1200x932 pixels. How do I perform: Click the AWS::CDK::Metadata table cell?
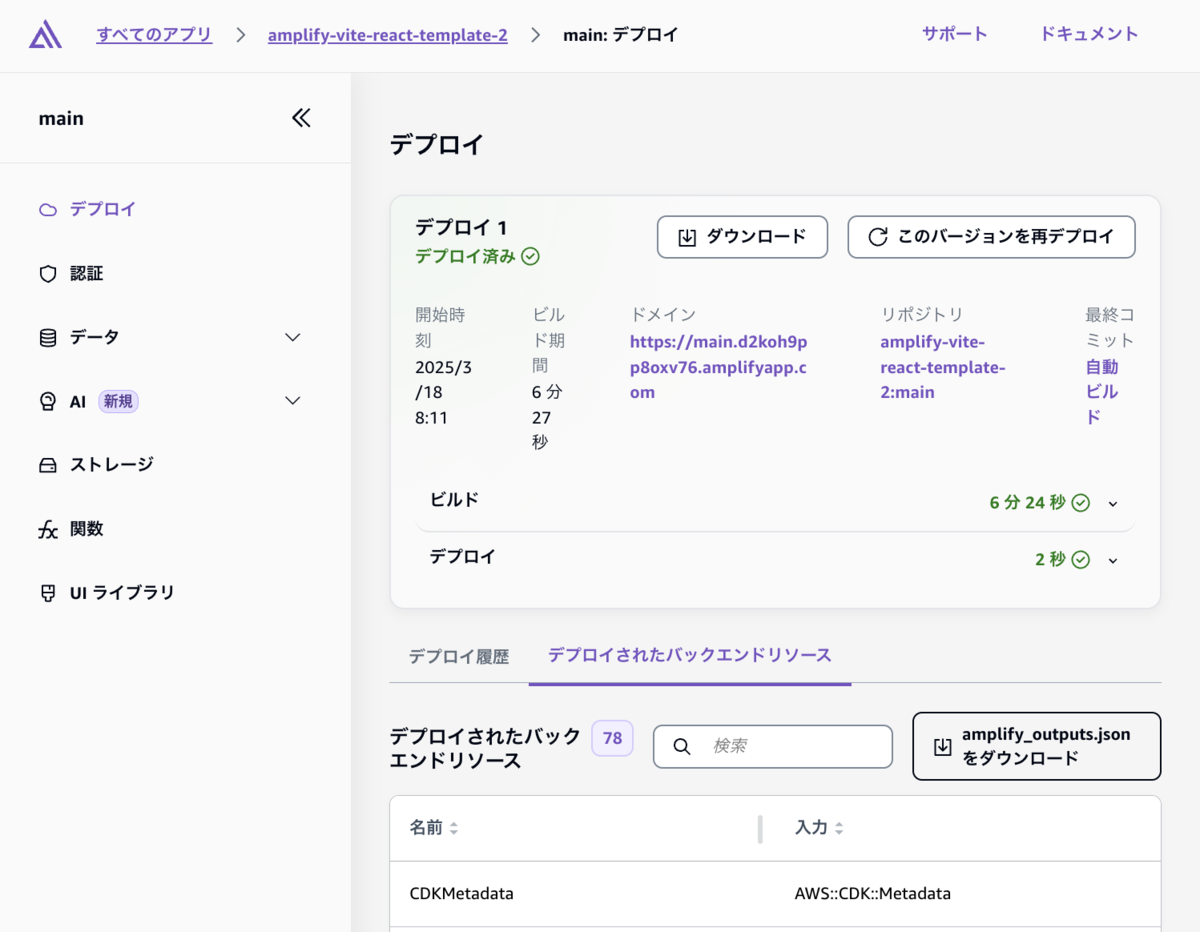pyautogui.click(x=872, y=894)
